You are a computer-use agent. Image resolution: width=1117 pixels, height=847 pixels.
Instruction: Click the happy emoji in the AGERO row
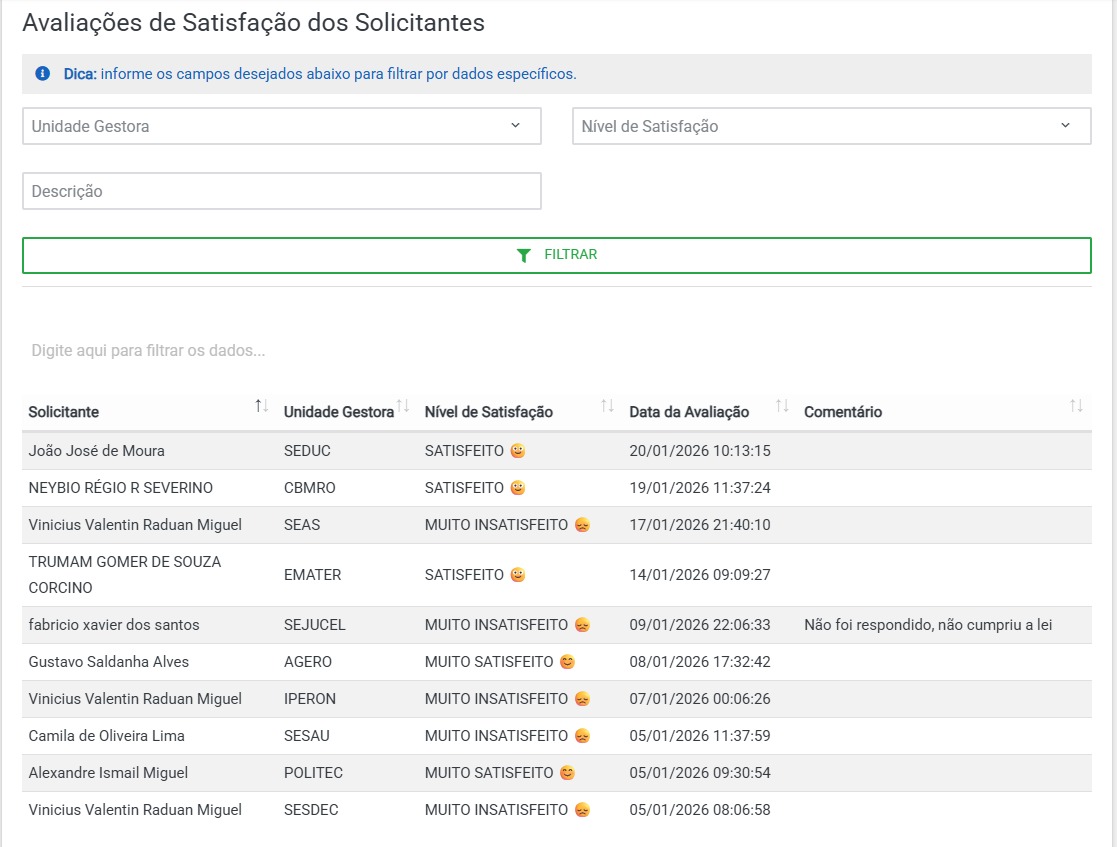[x=567, y=662]
